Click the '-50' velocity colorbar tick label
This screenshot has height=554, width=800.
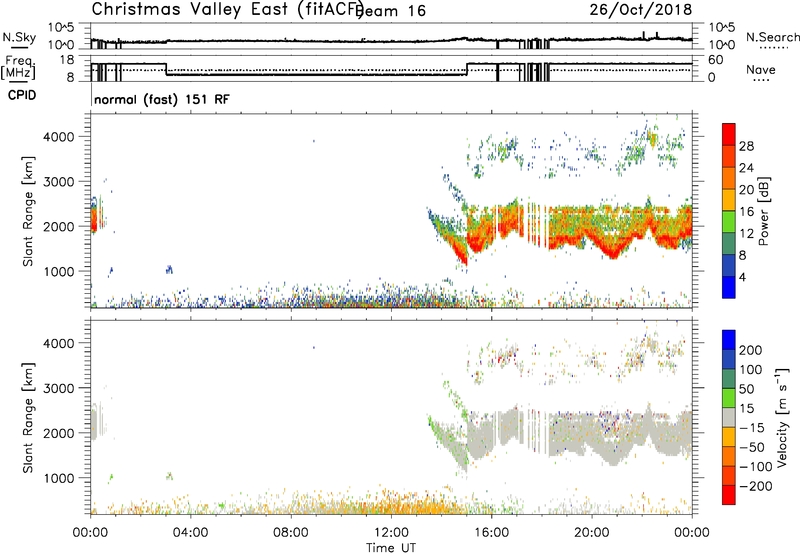point(752,447)
